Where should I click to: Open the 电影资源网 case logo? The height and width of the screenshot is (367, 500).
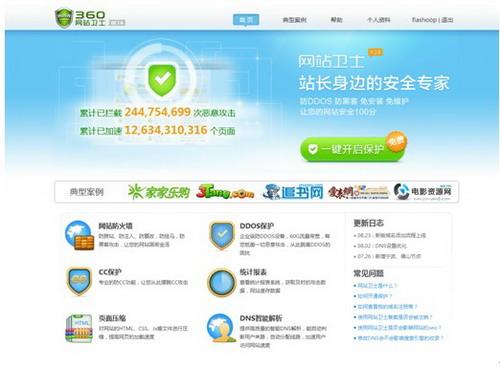click(422, 192)
